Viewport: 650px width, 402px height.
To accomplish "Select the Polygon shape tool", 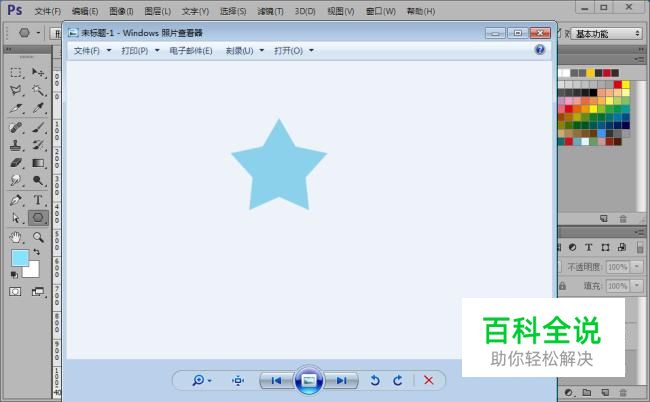I will coord(38,218).
